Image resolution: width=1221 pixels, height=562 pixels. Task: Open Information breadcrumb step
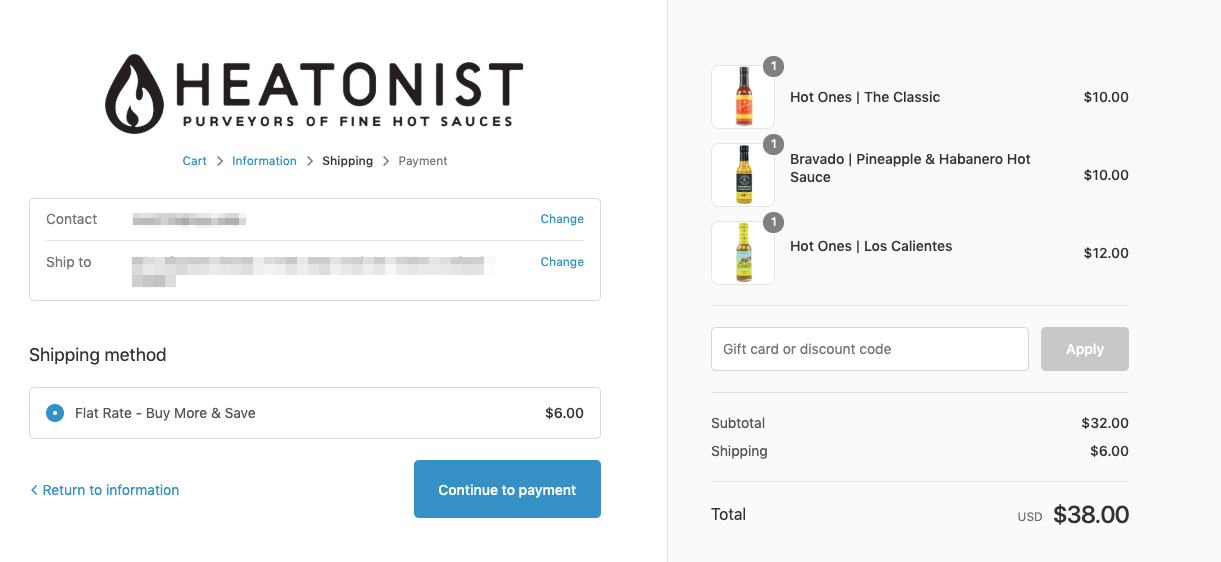pos(264,161)
